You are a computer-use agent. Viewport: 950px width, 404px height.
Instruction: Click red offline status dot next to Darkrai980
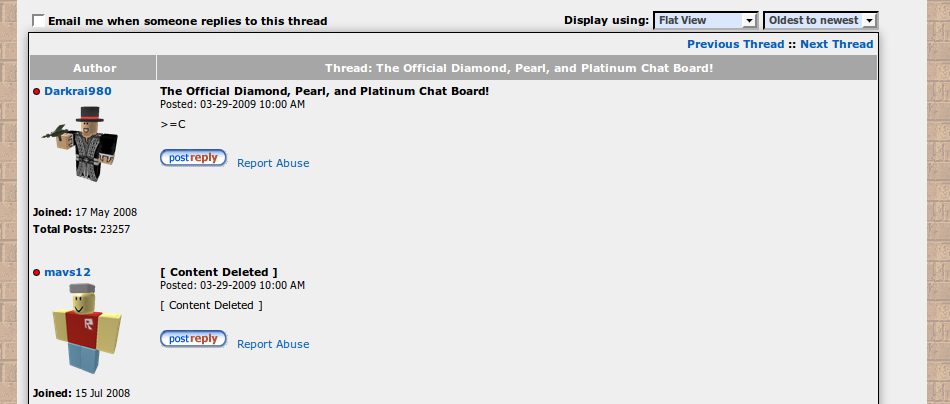[x=36, y=91]
